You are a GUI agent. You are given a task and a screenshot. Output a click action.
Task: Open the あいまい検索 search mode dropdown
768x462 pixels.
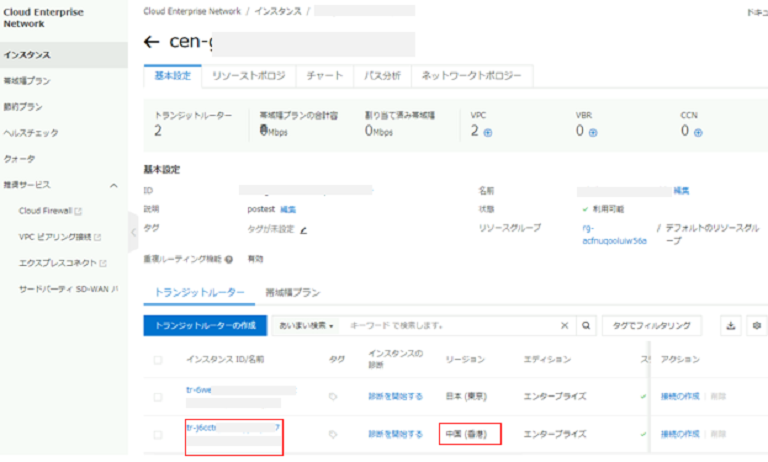click(x=306, y=326)
